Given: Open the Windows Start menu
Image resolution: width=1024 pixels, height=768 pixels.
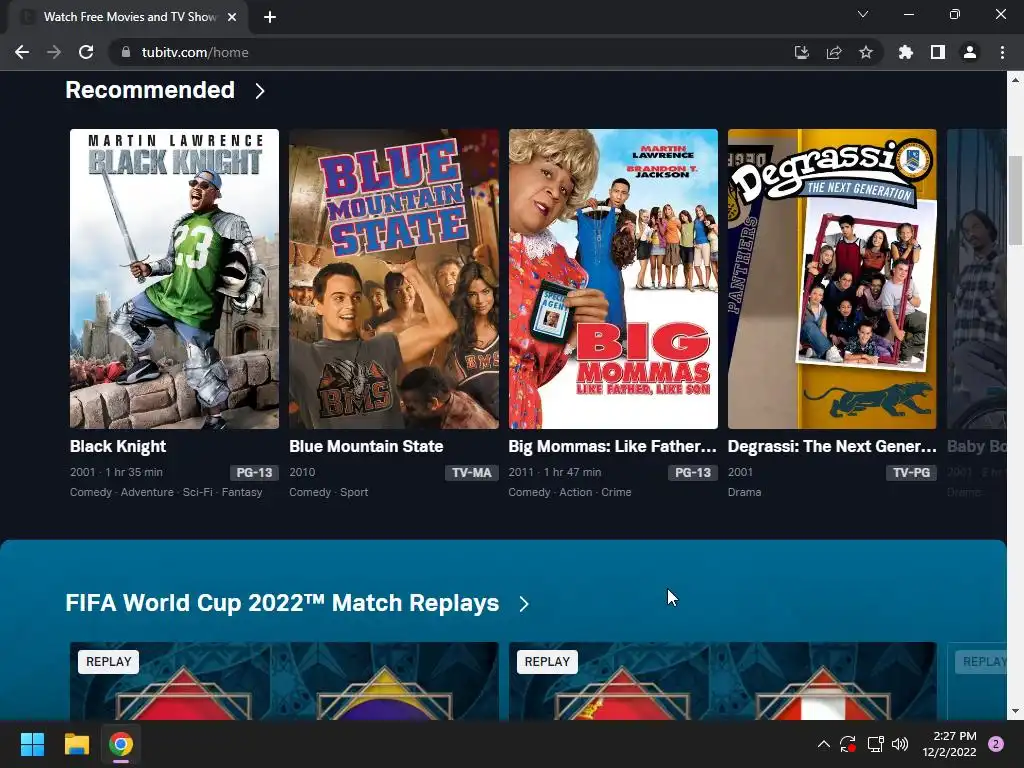Looking at the screenshot, I should click(x=32, y=744).
